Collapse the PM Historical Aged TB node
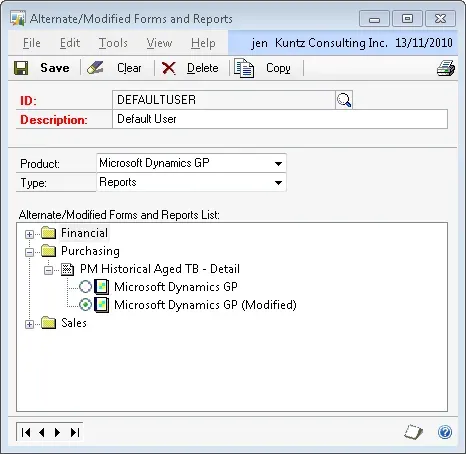Image resolution: width=466 pixels, height=454 pixels. pos(48,270)
